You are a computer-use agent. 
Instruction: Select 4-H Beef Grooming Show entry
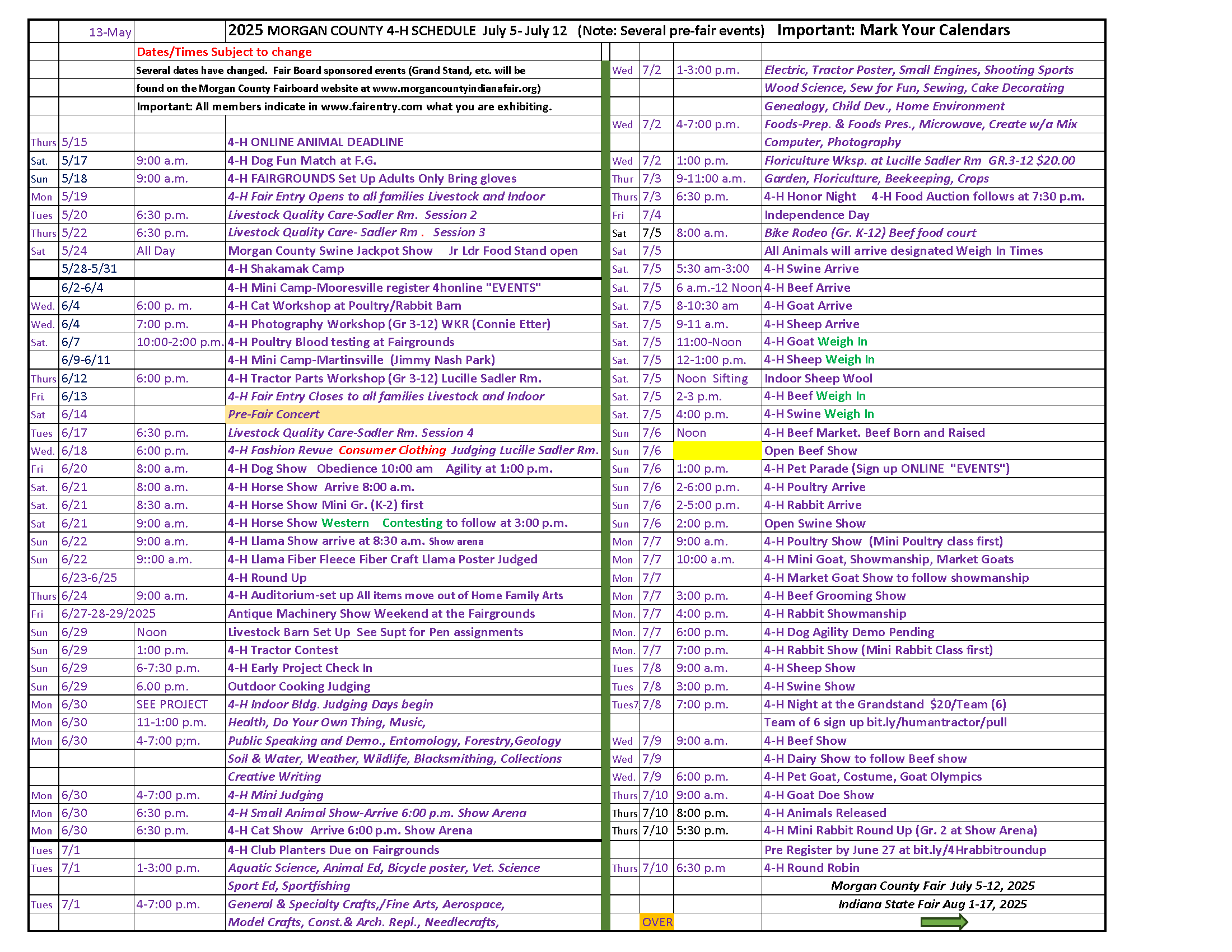(834, 596)
